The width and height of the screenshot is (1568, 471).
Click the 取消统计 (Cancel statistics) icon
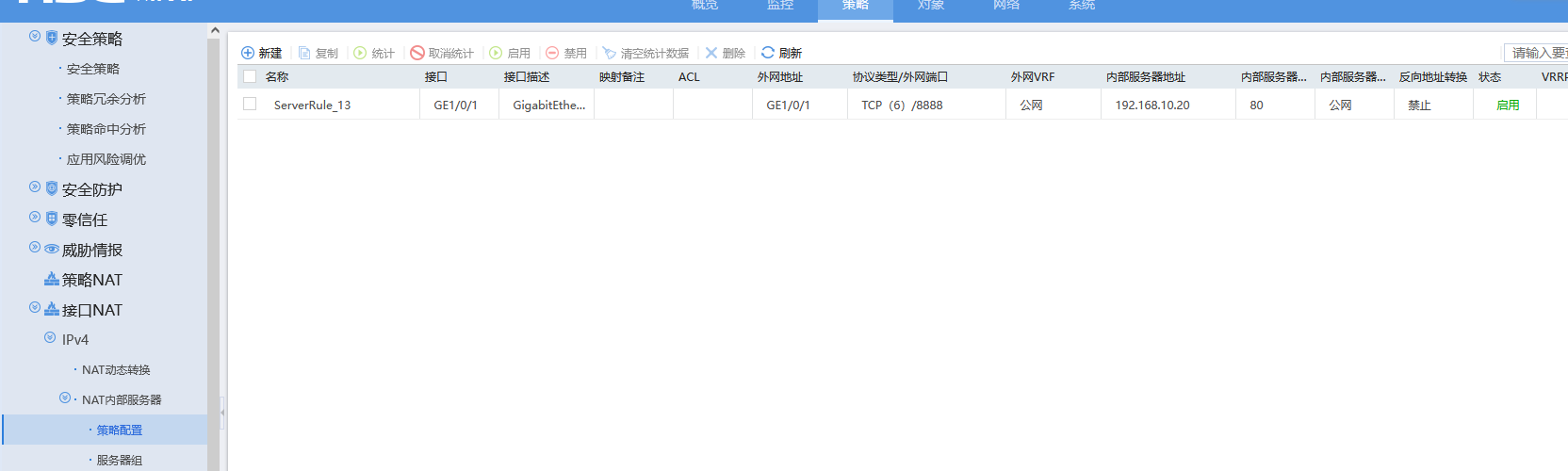point(416,53)
